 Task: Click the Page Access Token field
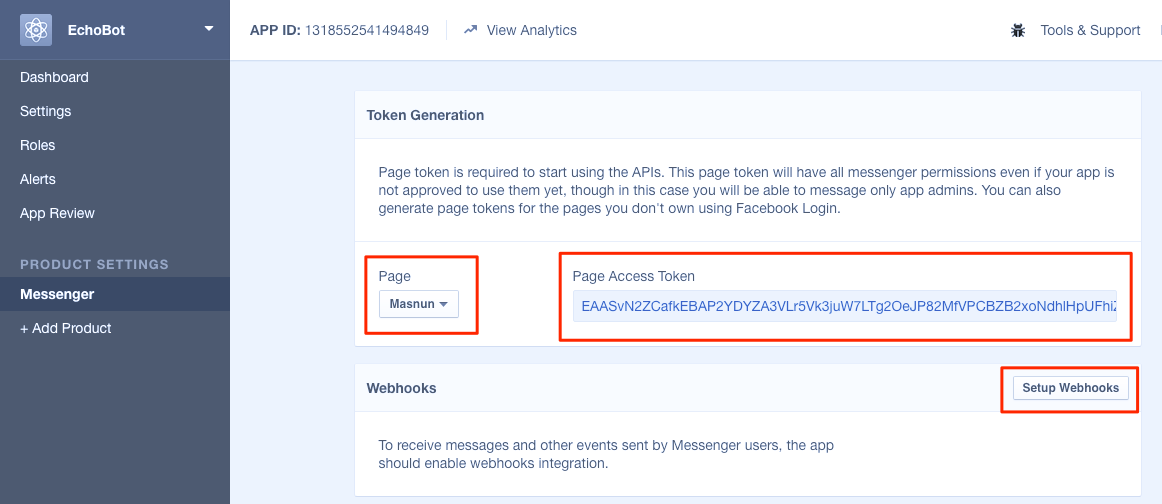click(844, 306)
